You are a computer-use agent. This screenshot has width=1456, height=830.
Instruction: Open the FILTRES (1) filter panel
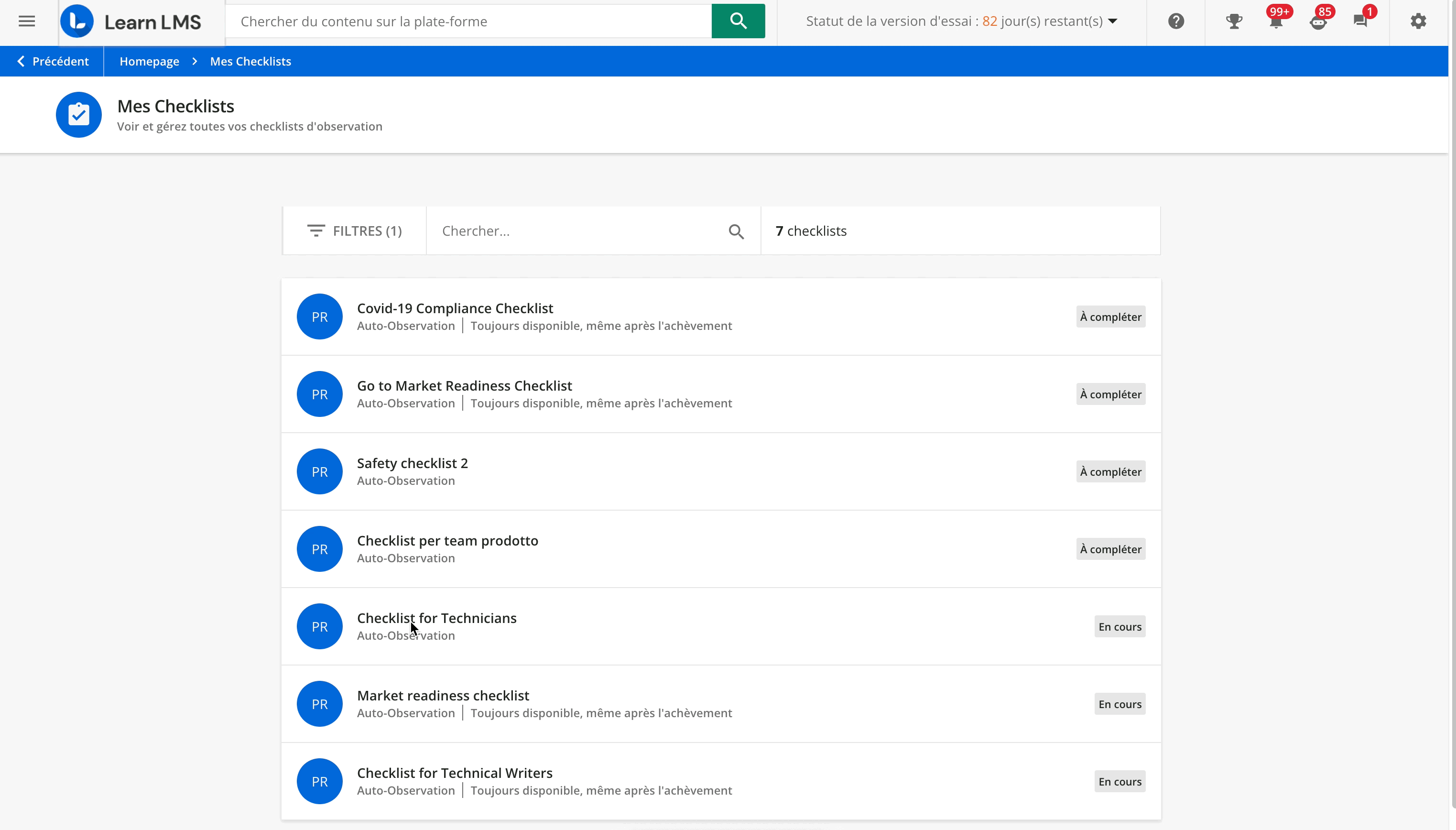tap(354, 230)
